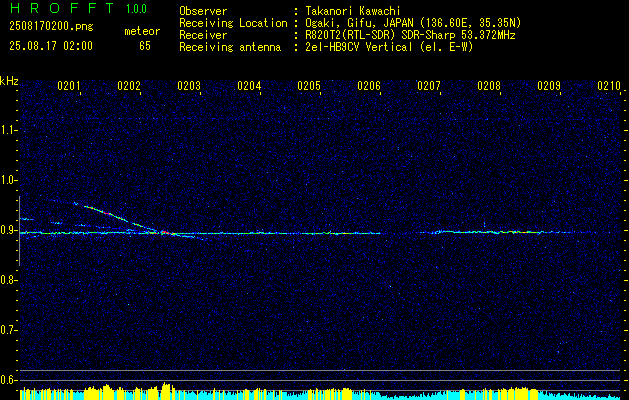Click the Receiver field label
Viewport: 629px width, 400px height.
pos(203,35)
